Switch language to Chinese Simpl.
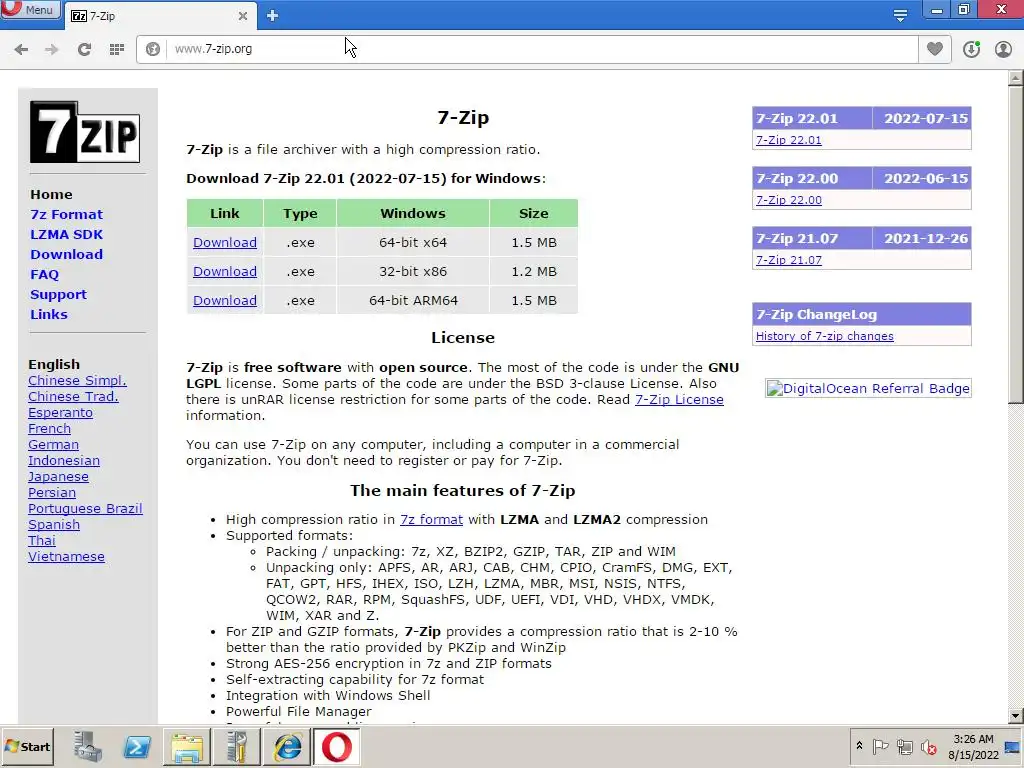The width and height of the screenshot is (1024, 768). [77, 381]
